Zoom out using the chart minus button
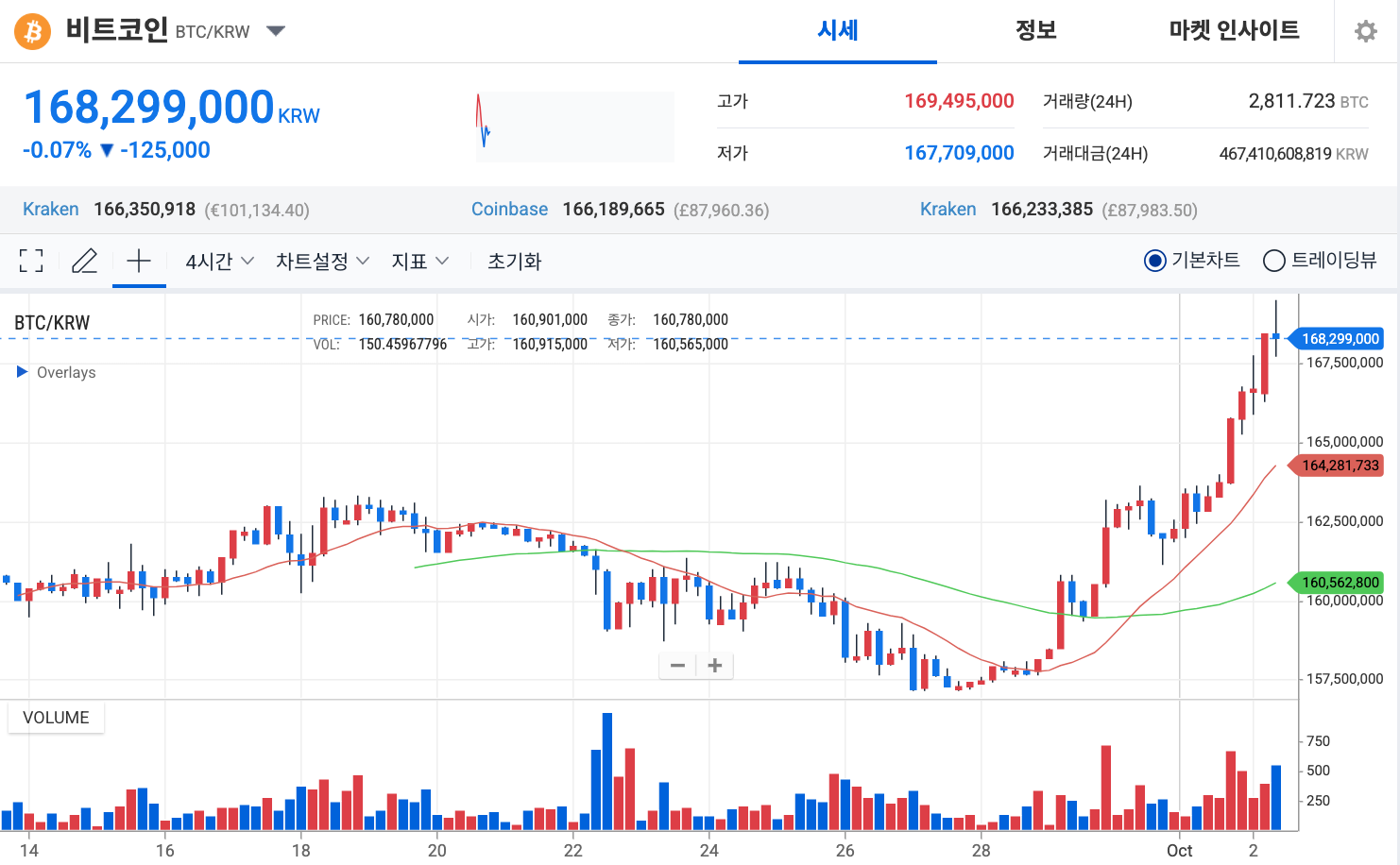This screenshot has height=865, width=1400. (x=677, y=666)
